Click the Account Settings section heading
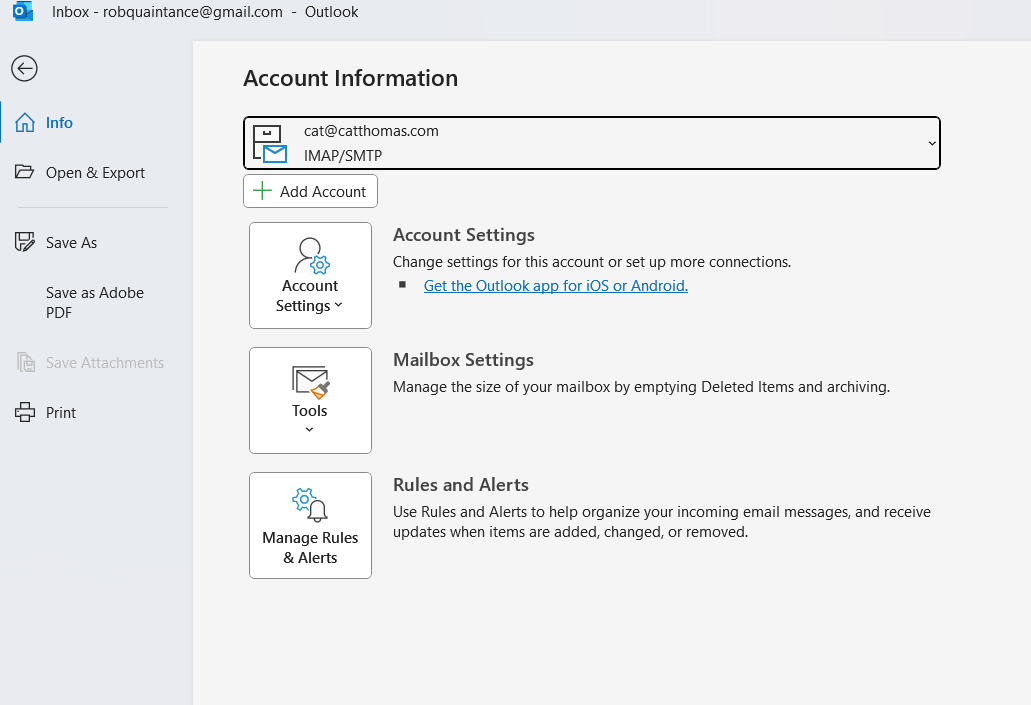The image size is (1031, 705). pyautogui.click(x=464, y=235)
